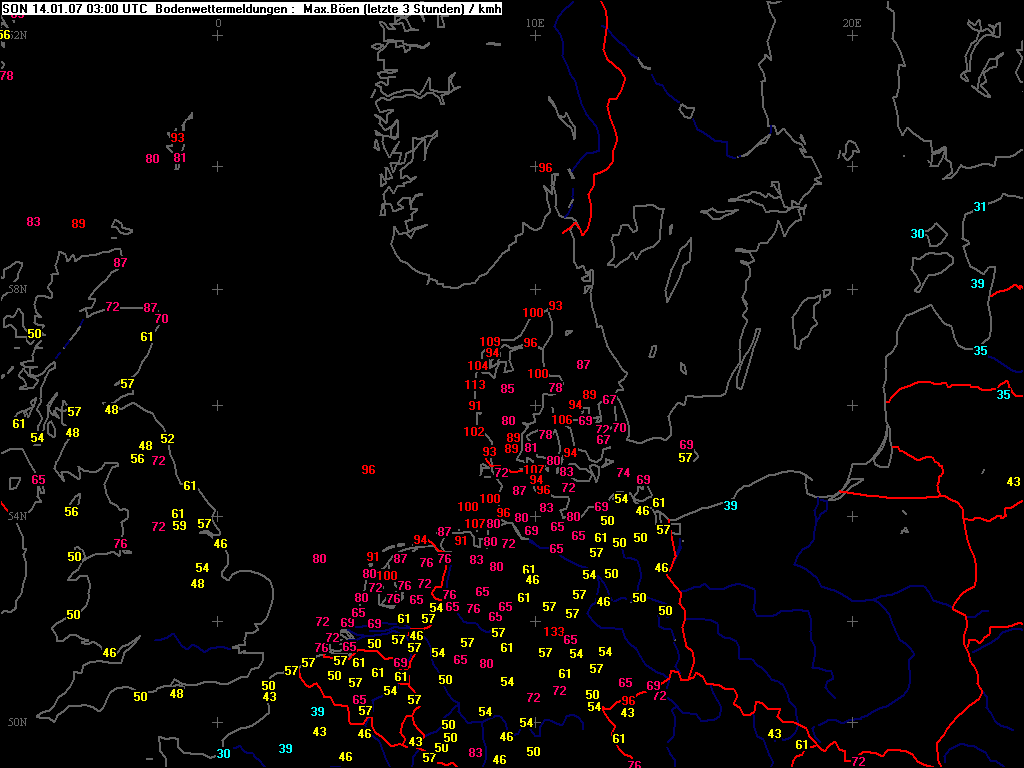This screenshot has width=1024, height=768.
Task: Select the yellow 52 reading in Scotland
Action: pyautogui.click(x=167, y=439)
